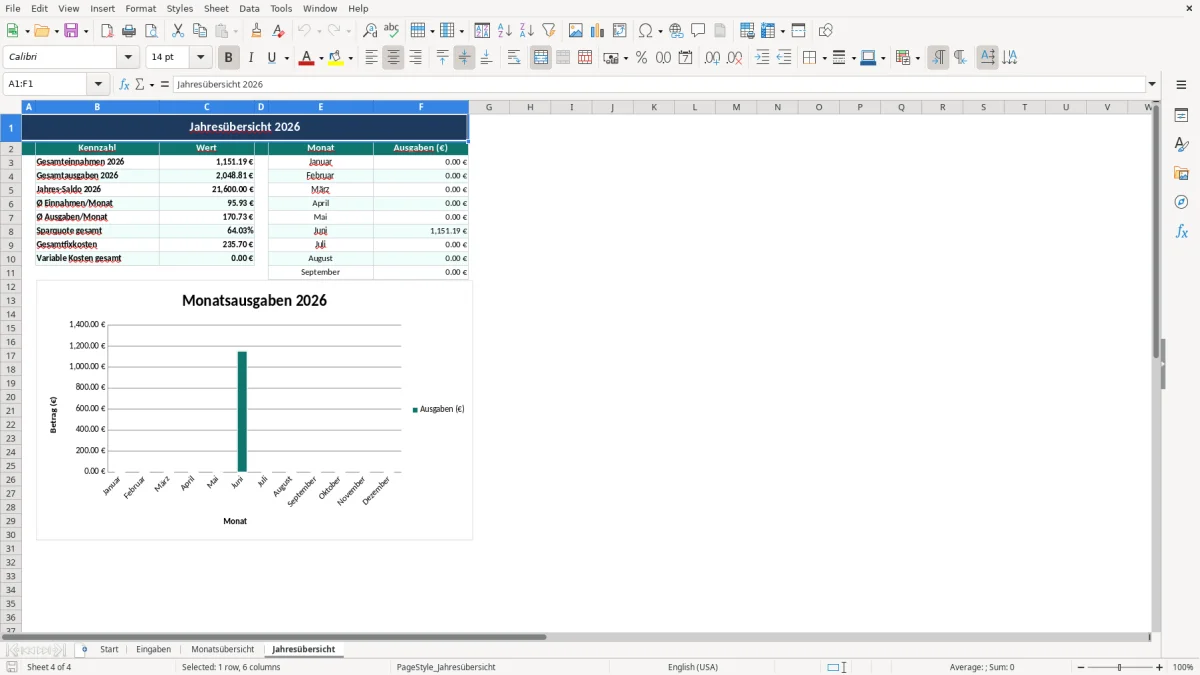Expand the Underline style dropdown arrow
1200x675 pixels.
click(286, 58)
